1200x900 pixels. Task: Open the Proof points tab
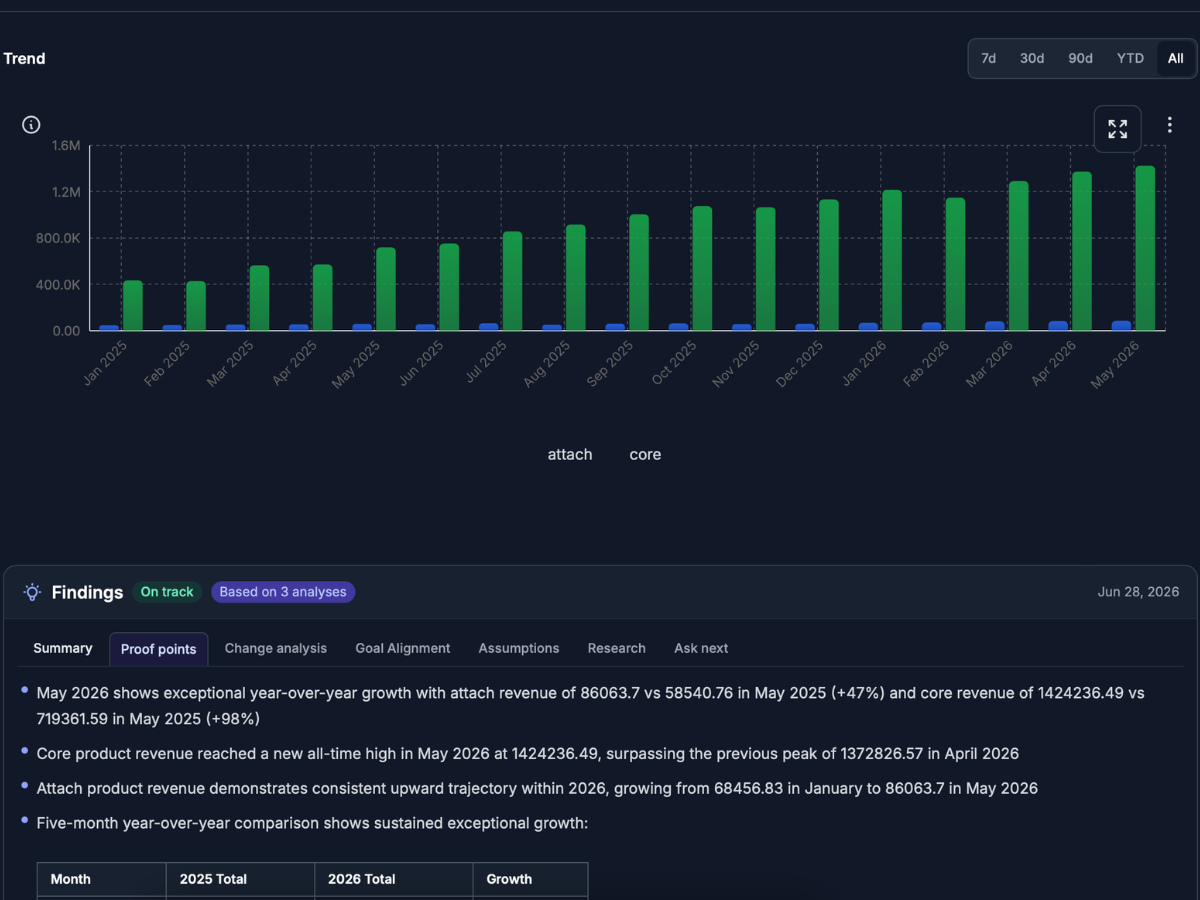158,649
